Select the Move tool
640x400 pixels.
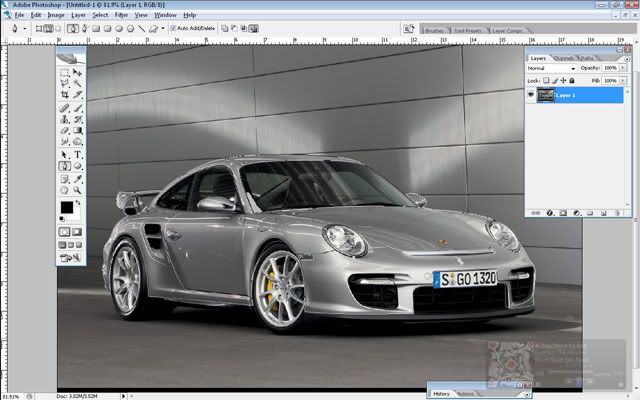click(77, 73)
